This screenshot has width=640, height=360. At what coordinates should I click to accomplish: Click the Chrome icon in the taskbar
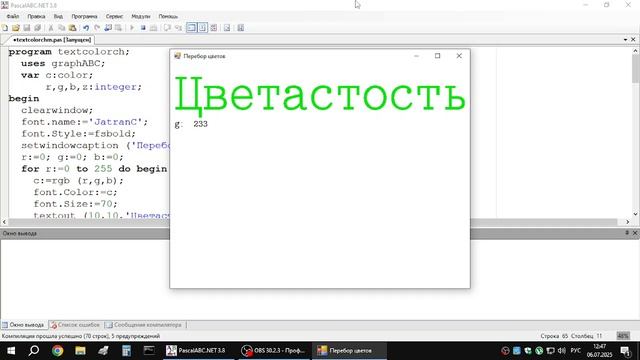(x=57, y=351)
